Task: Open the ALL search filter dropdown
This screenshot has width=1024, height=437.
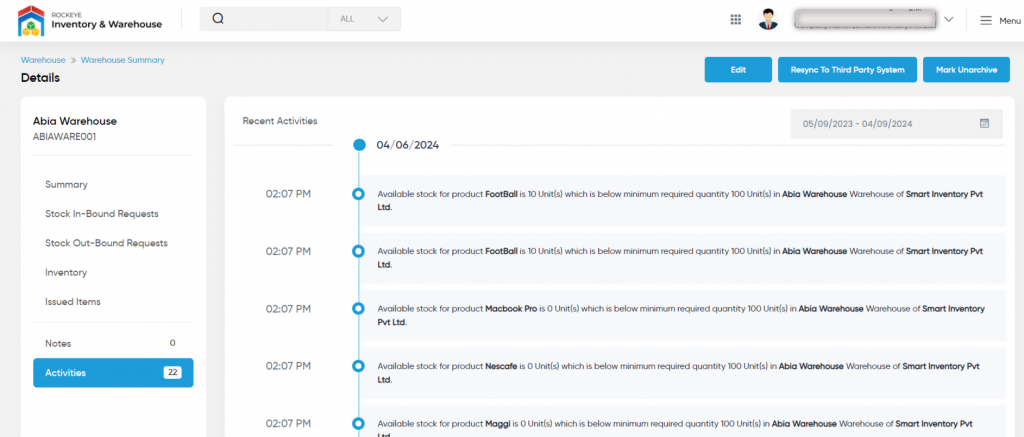Action: pyautogui.click(x=364, y=19)
